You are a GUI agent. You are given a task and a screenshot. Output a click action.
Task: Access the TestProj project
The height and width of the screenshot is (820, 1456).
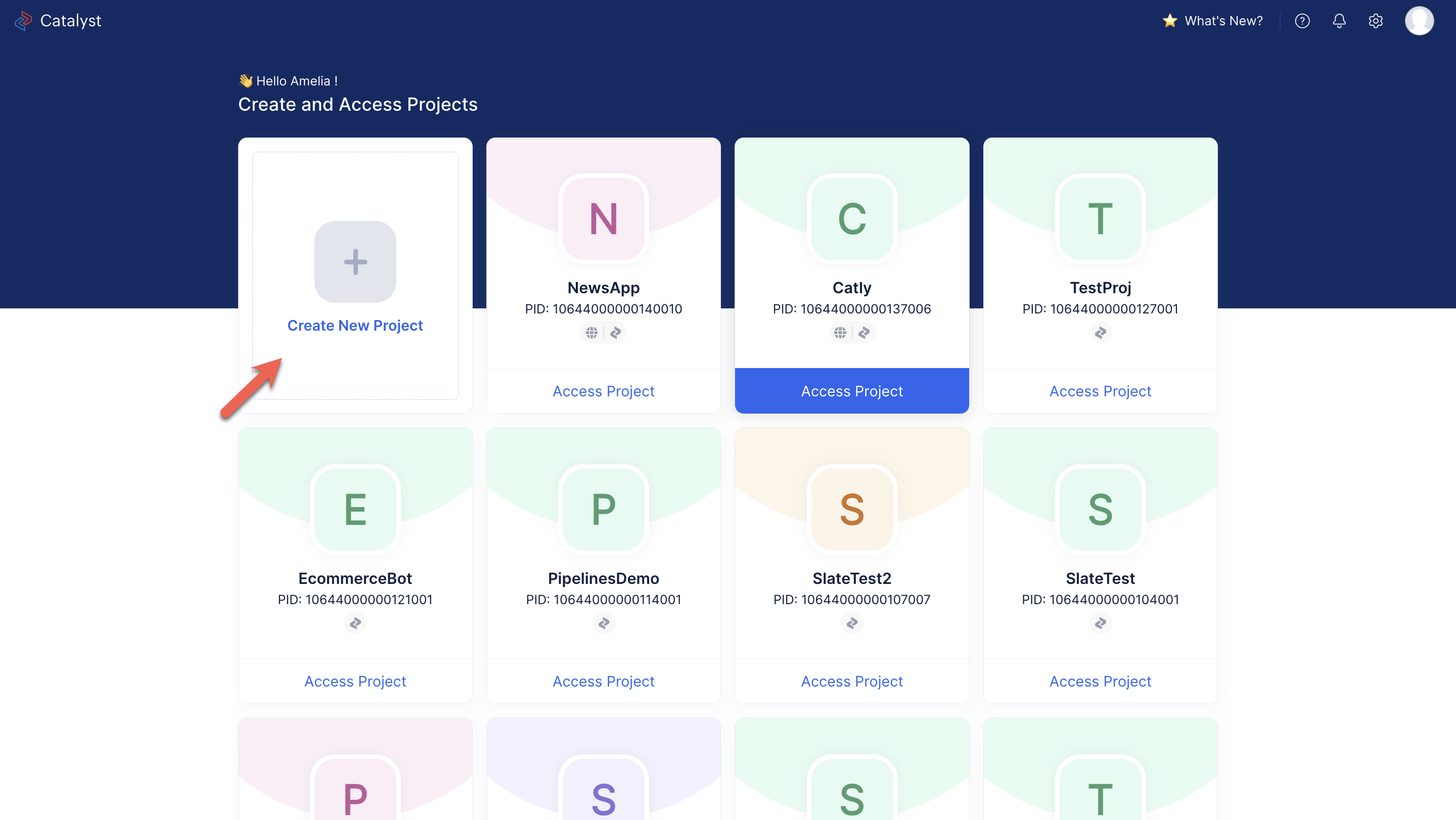tap(1101, 391)
